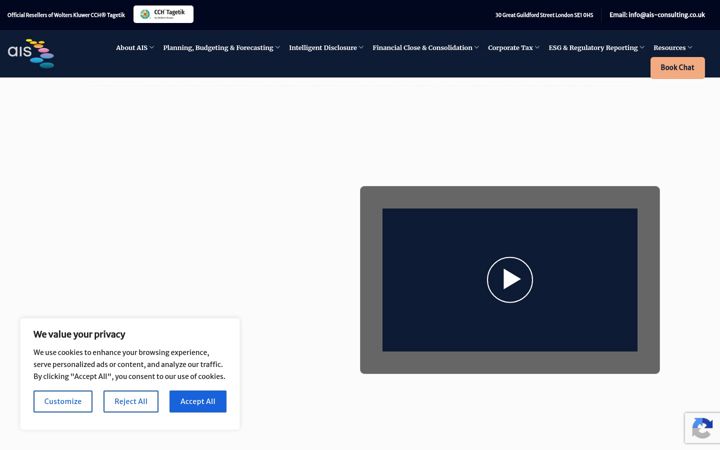Click Customize in cookie banner
This screenshot has height=450, width=720.
63,401
